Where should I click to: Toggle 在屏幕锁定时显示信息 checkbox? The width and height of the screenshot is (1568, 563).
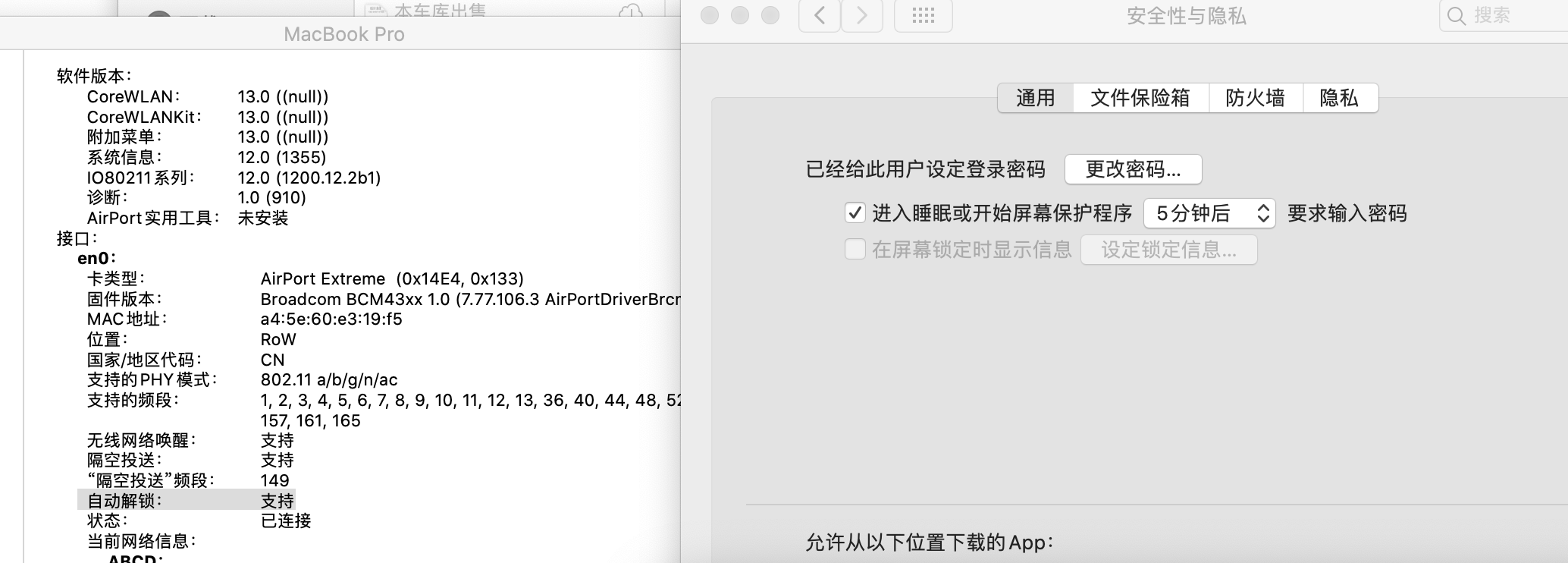point(855,250)
